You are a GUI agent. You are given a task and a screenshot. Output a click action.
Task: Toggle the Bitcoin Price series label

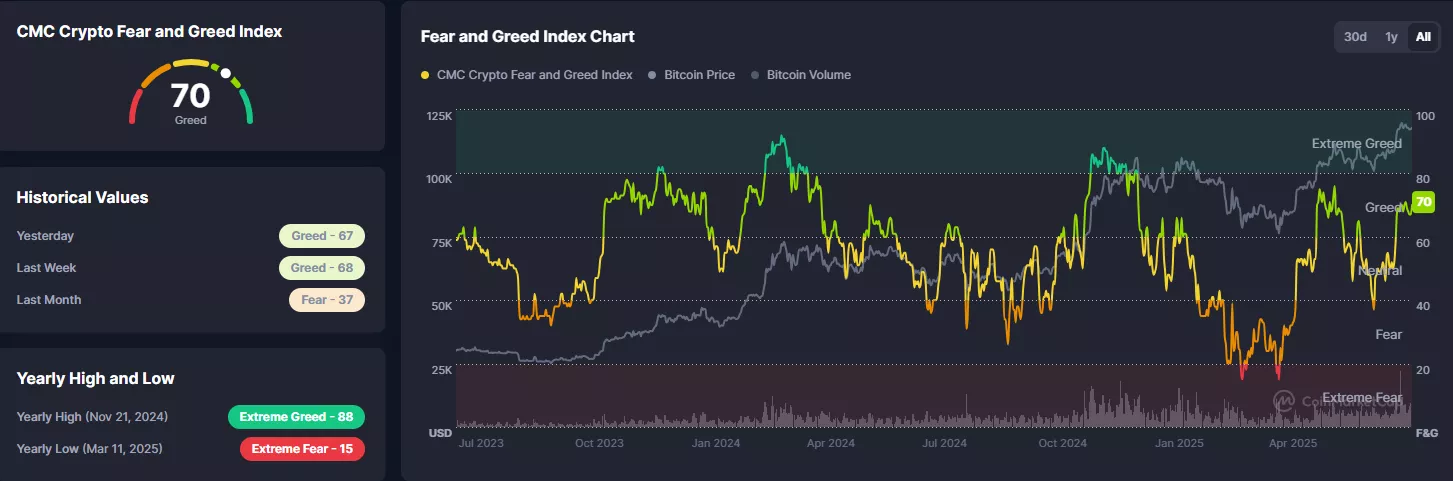pos(699,75)
